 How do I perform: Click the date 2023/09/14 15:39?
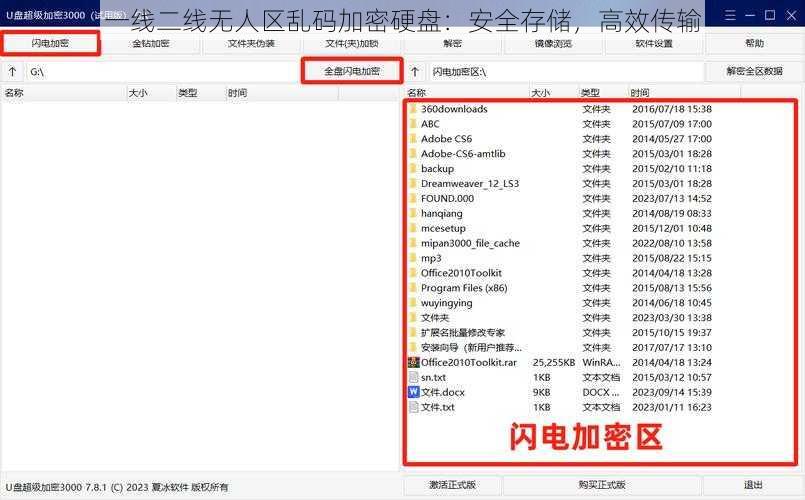672,392
